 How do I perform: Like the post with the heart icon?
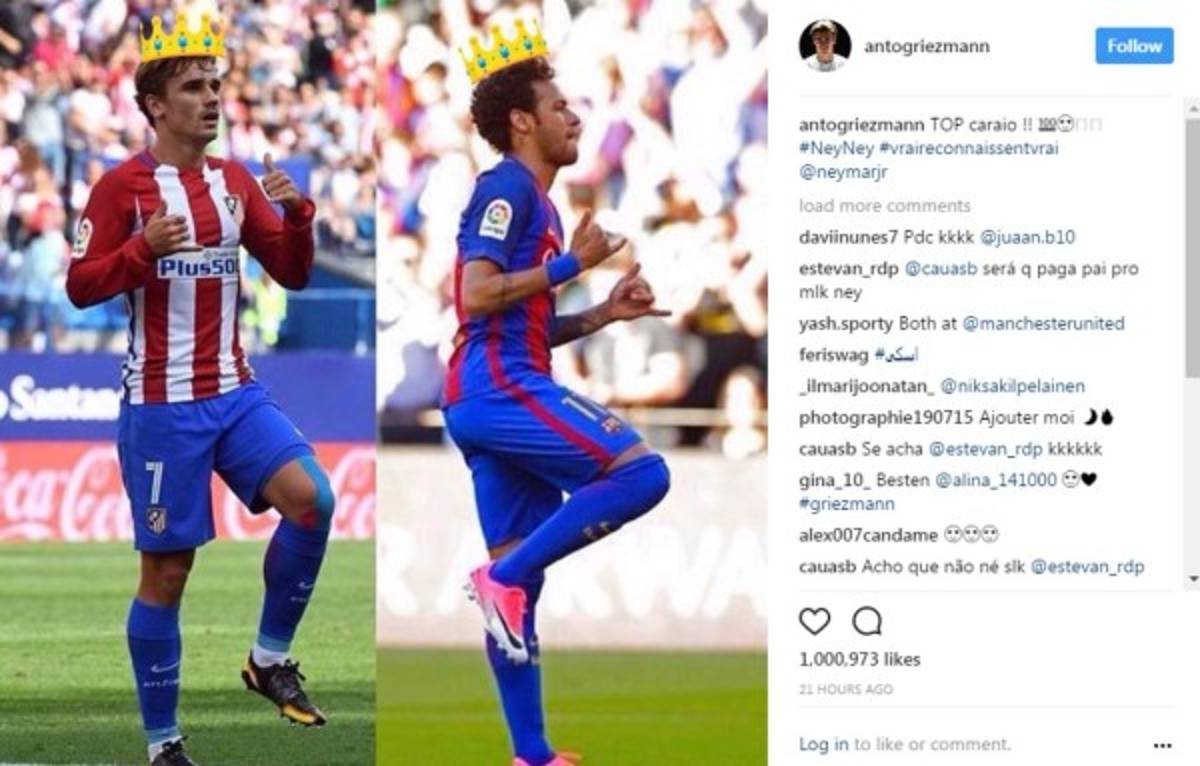tap(815, 621)
